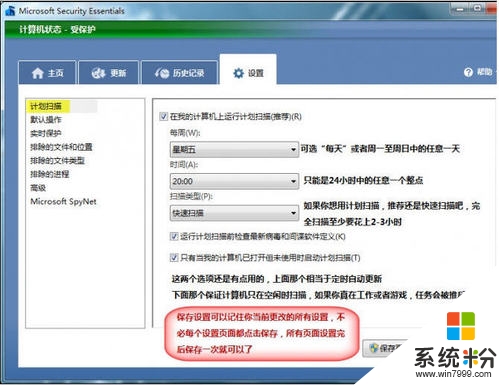Select 计划扫描 in the settings list
This screenshot has height=385, width=499.
(x=46, y=106)
